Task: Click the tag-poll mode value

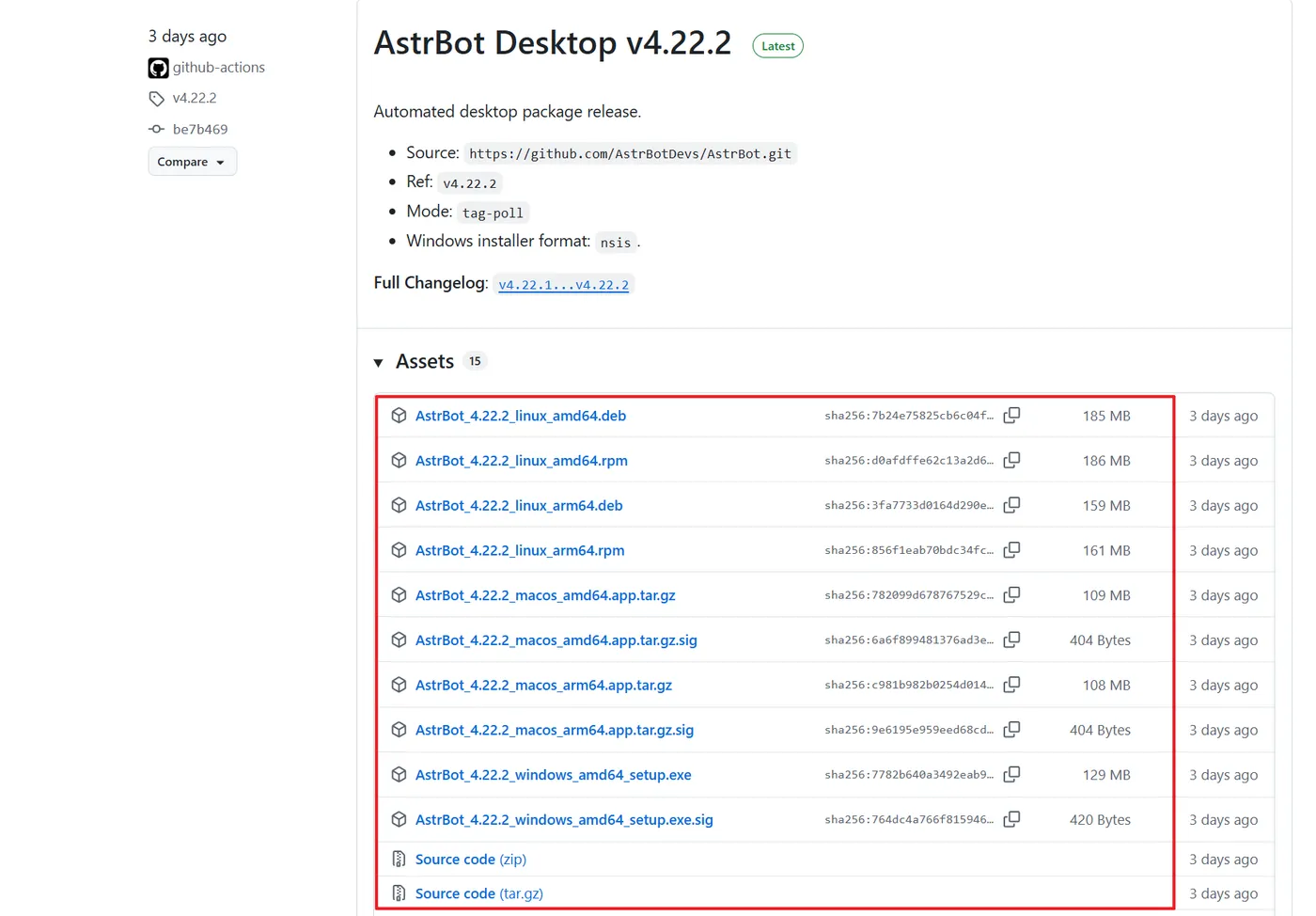Action: [x=493, y=213]
